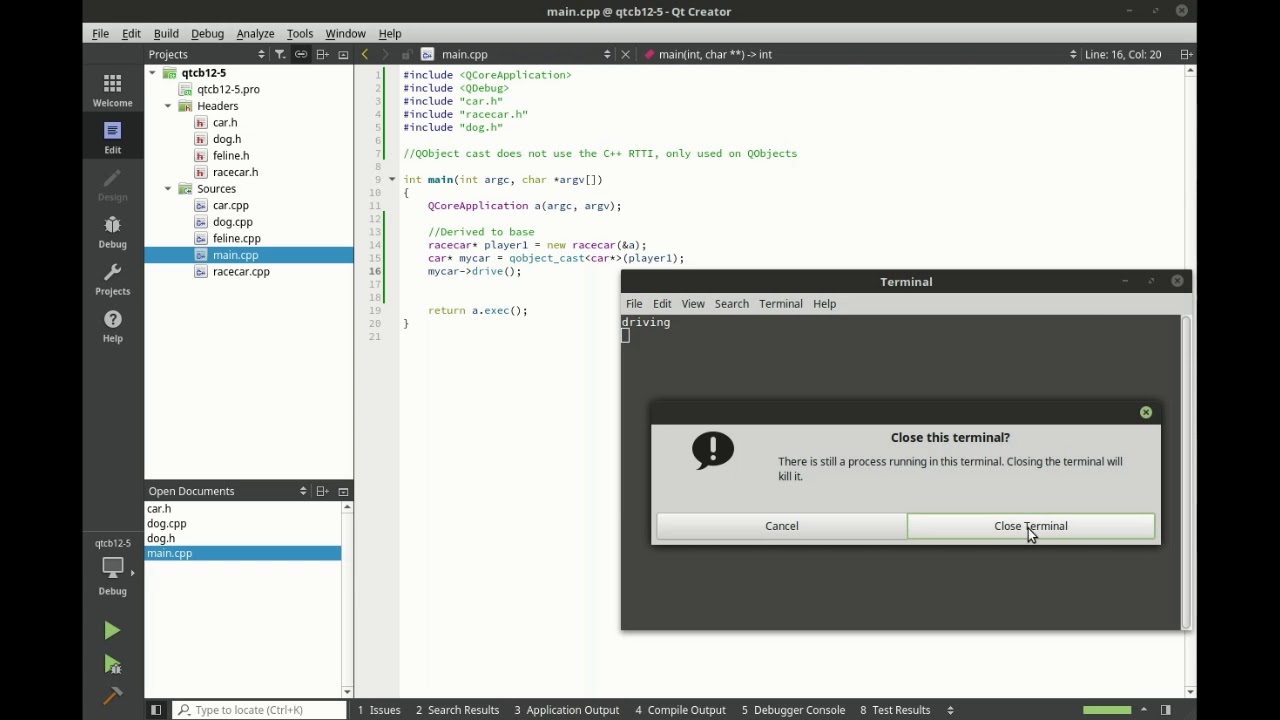1280x720 pixels.
Task: Open the output panes selector arrows
Action: (x=950, y=710)
